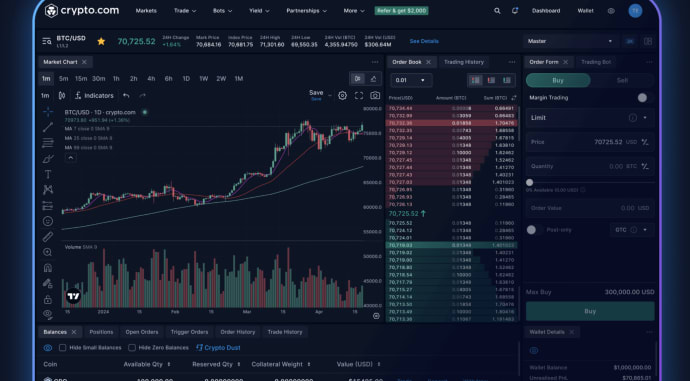This screenshot has height=381, width=690.
Task: Switch to Order History tab
Action: [x=238, y=332]
